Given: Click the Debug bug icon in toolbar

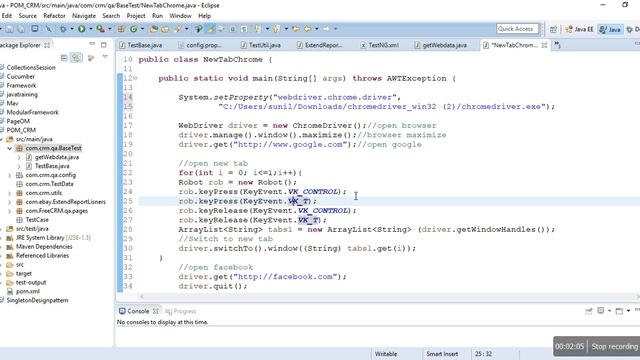Looking at the screenshot, I should click(x=63, y=29).
